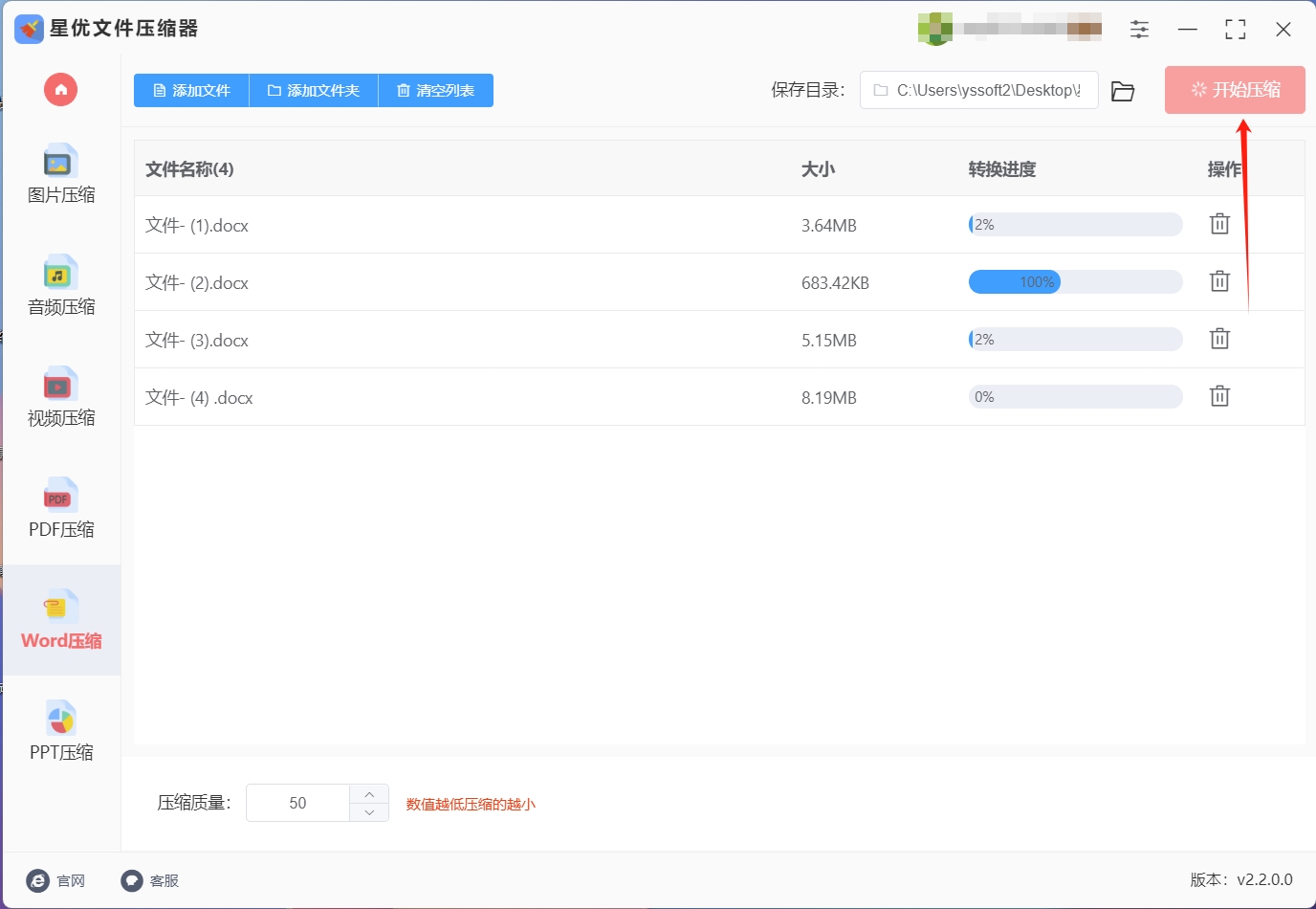Click the save directory path field
Screen dimensions: 1316x909
(978, 90)
